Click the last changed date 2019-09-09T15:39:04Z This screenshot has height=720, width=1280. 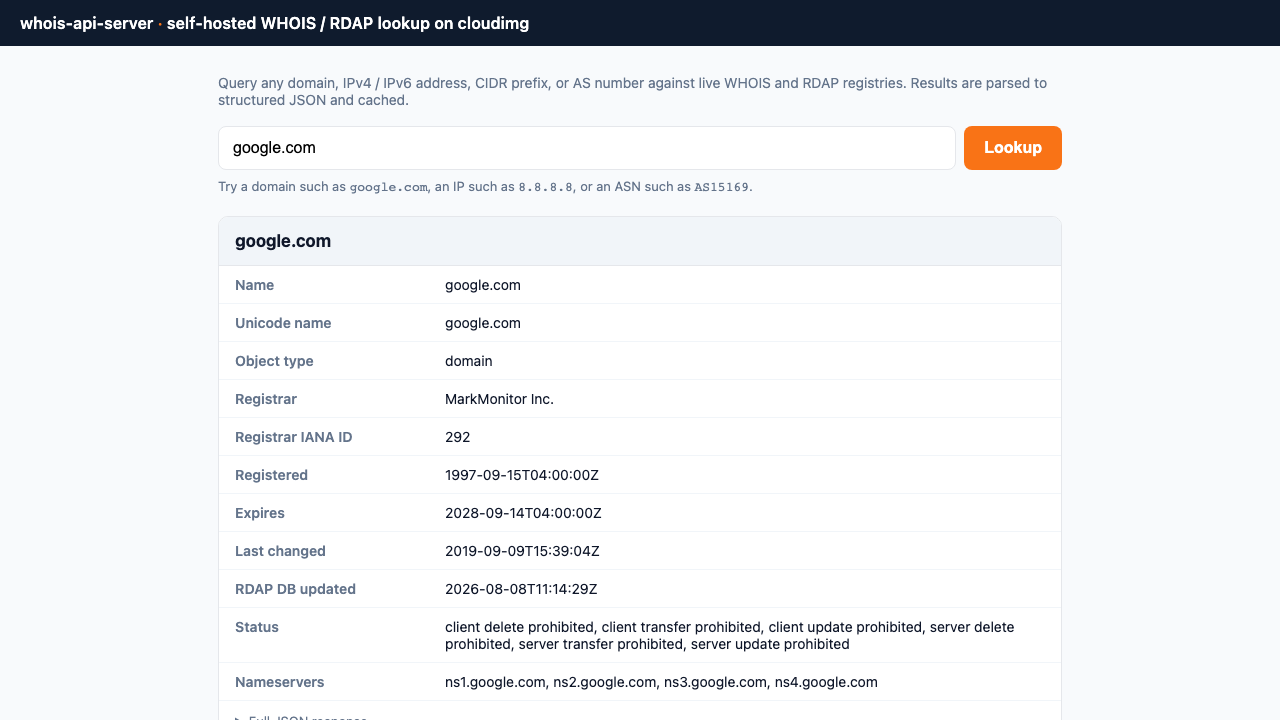(522, 551)
